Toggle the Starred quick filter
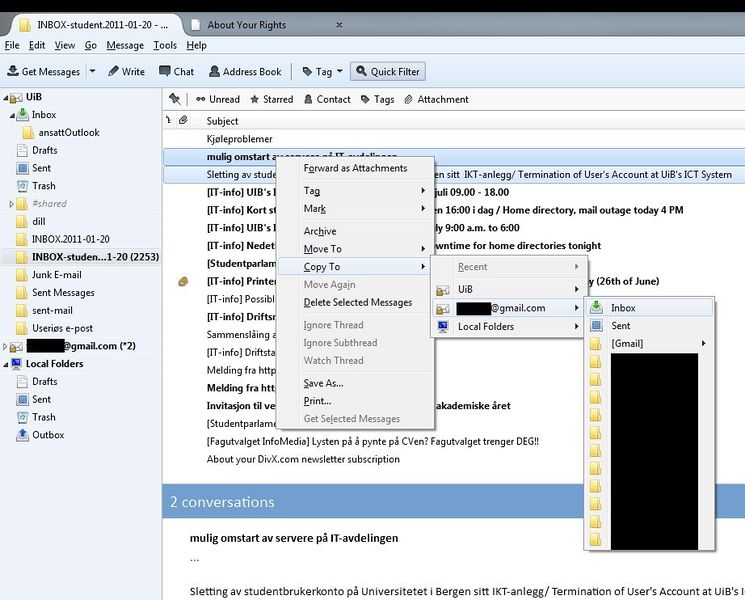This screenshot has width=745, height=600. [x=271, y=99]
